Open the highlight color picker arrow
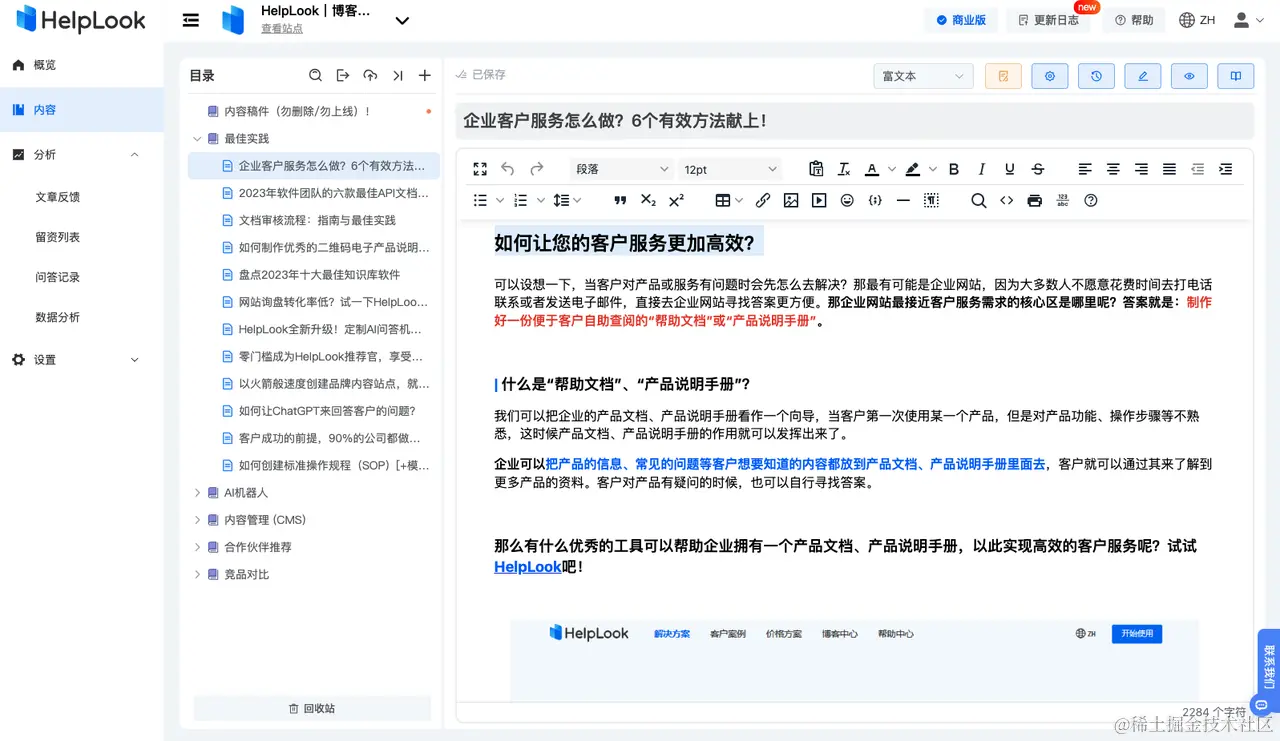 pos(932,169)
